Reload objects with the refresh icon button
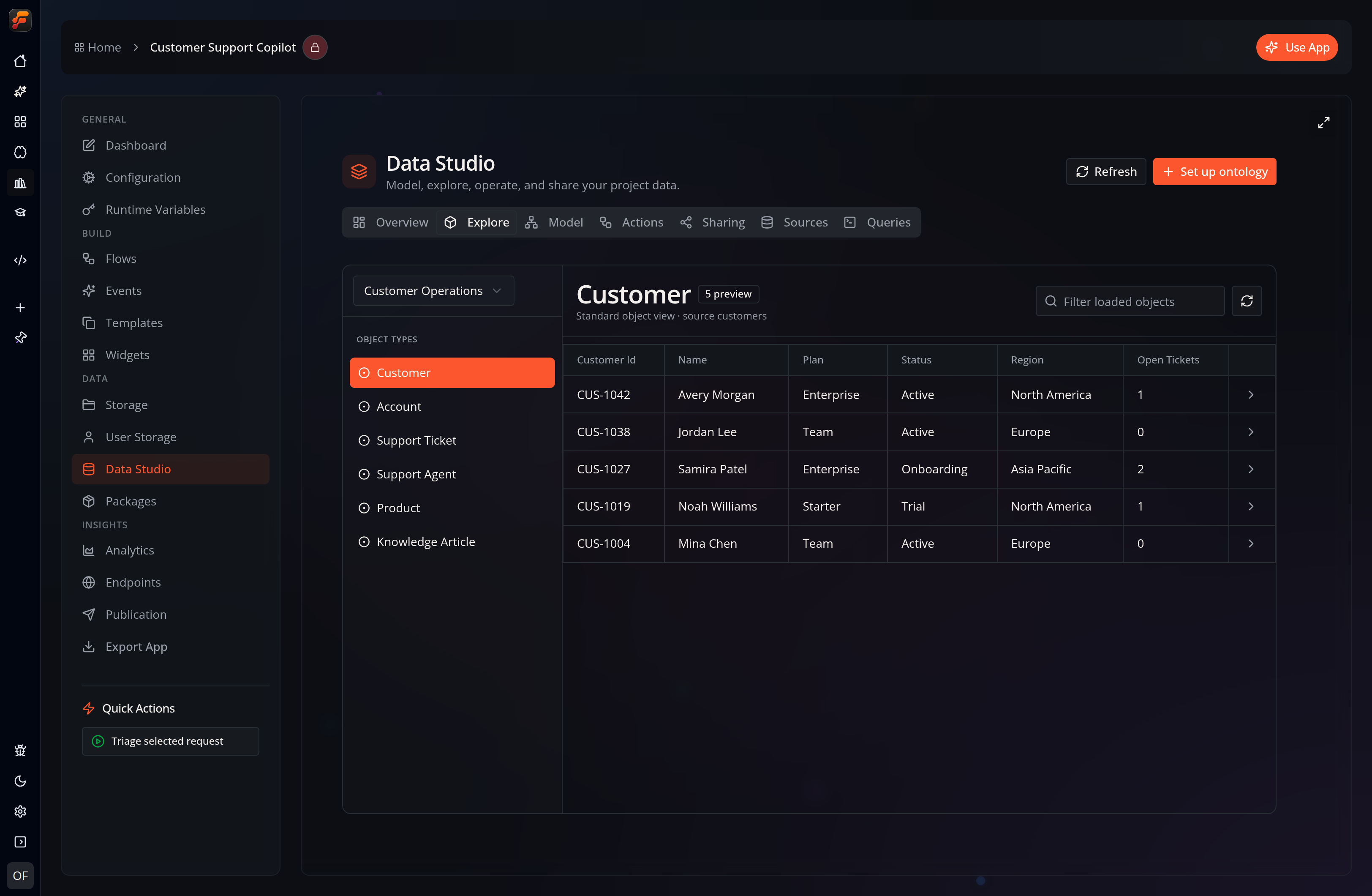 pyautogui.click(x=1246, y=301)
